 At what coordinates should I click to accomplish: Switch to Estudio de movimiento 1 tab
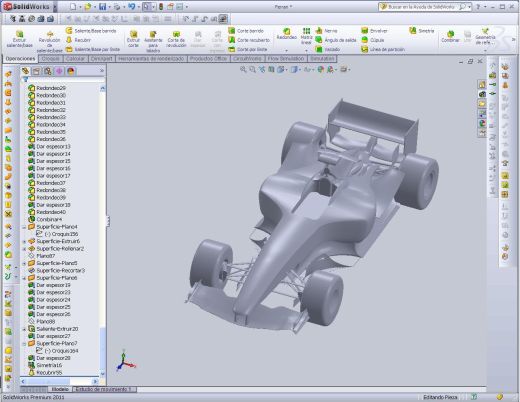104,389
